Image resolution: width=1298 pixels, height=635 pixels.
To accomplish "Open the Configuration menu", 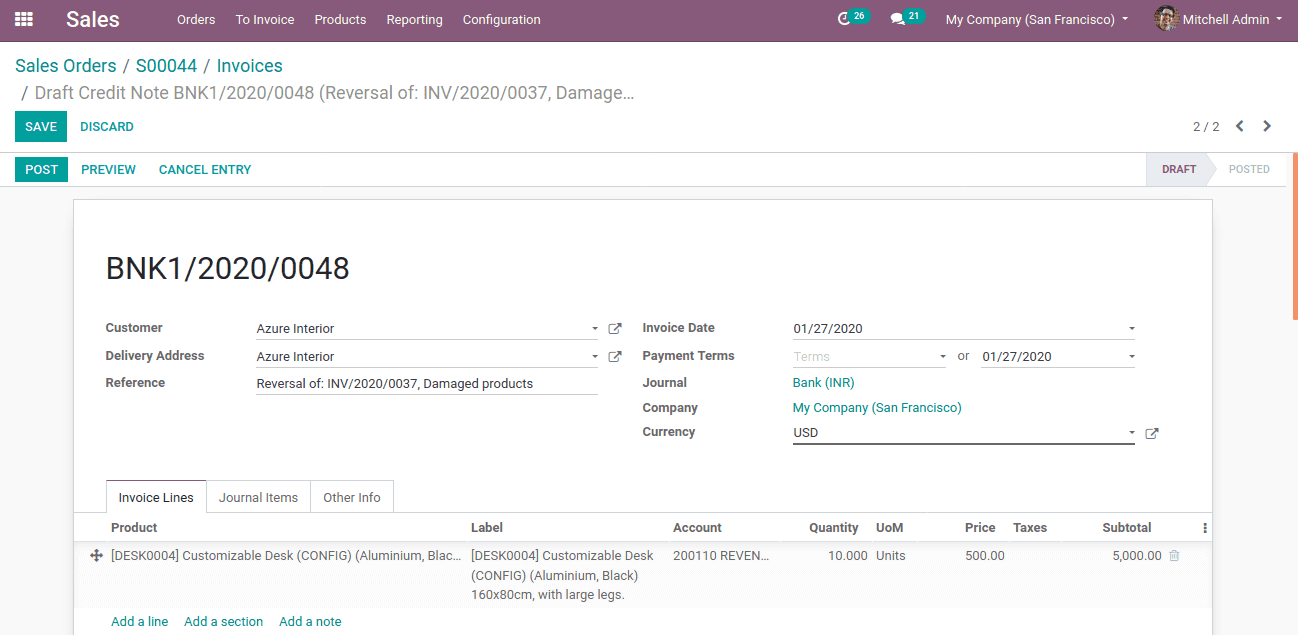I will click(501, 19).
